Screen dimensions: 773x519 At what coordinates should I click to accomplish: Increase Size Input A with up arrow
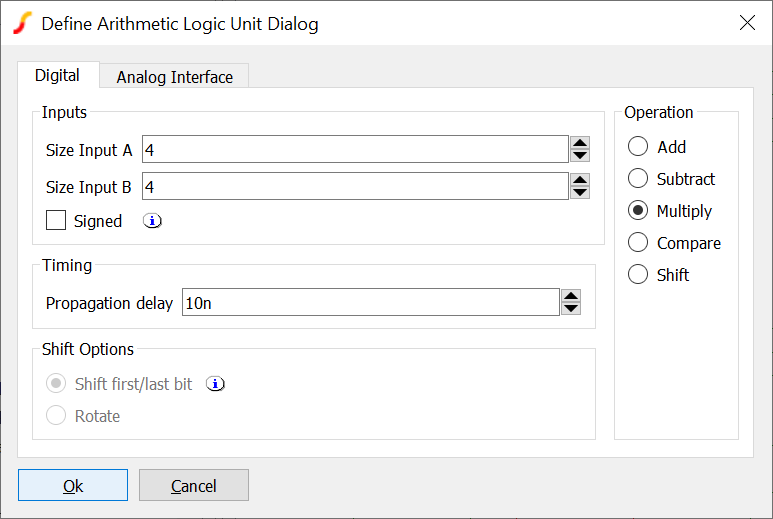coord(580,143)
